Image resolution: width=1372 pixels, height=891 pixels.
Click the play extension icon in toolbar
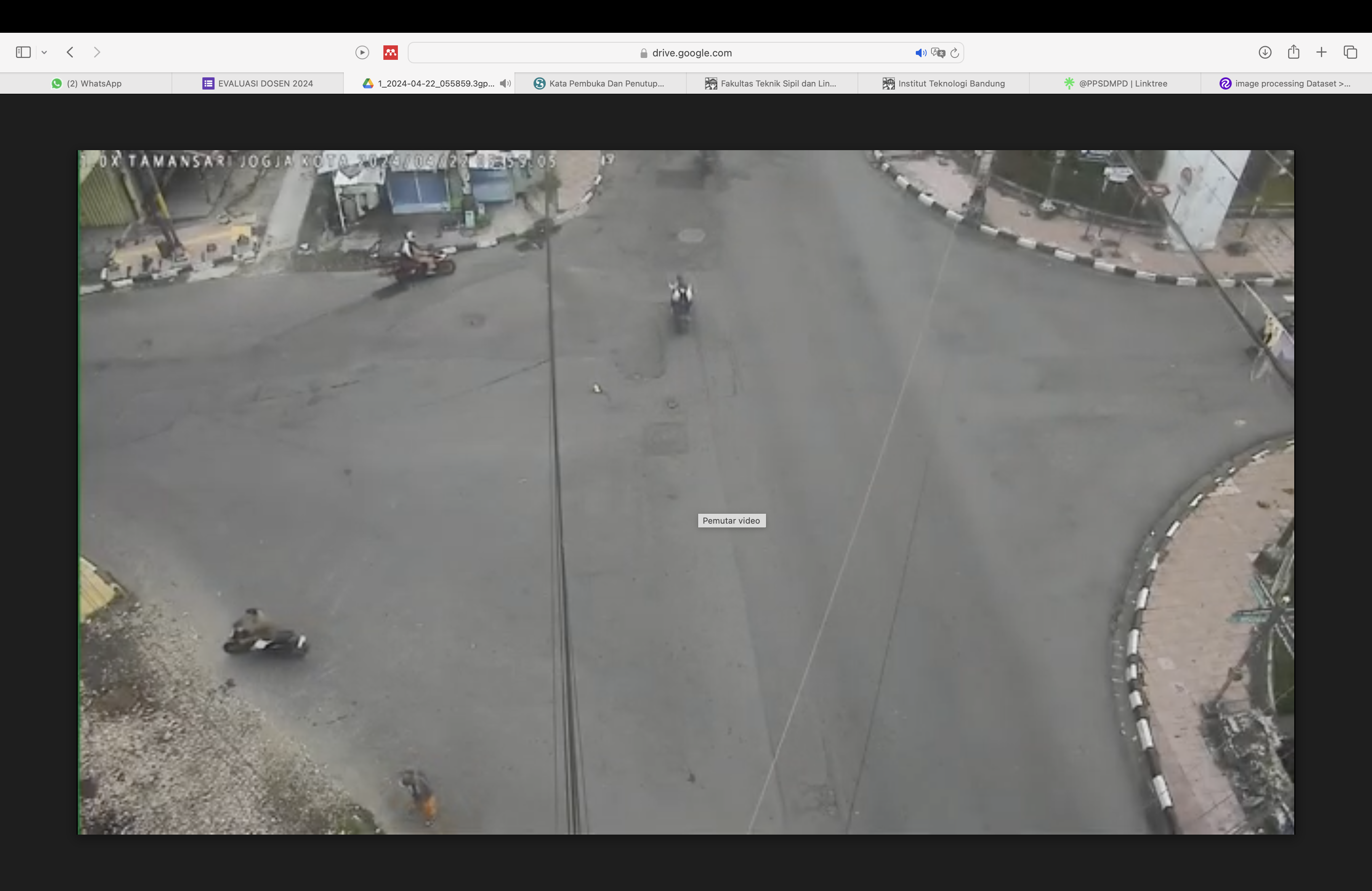(362, 53)
